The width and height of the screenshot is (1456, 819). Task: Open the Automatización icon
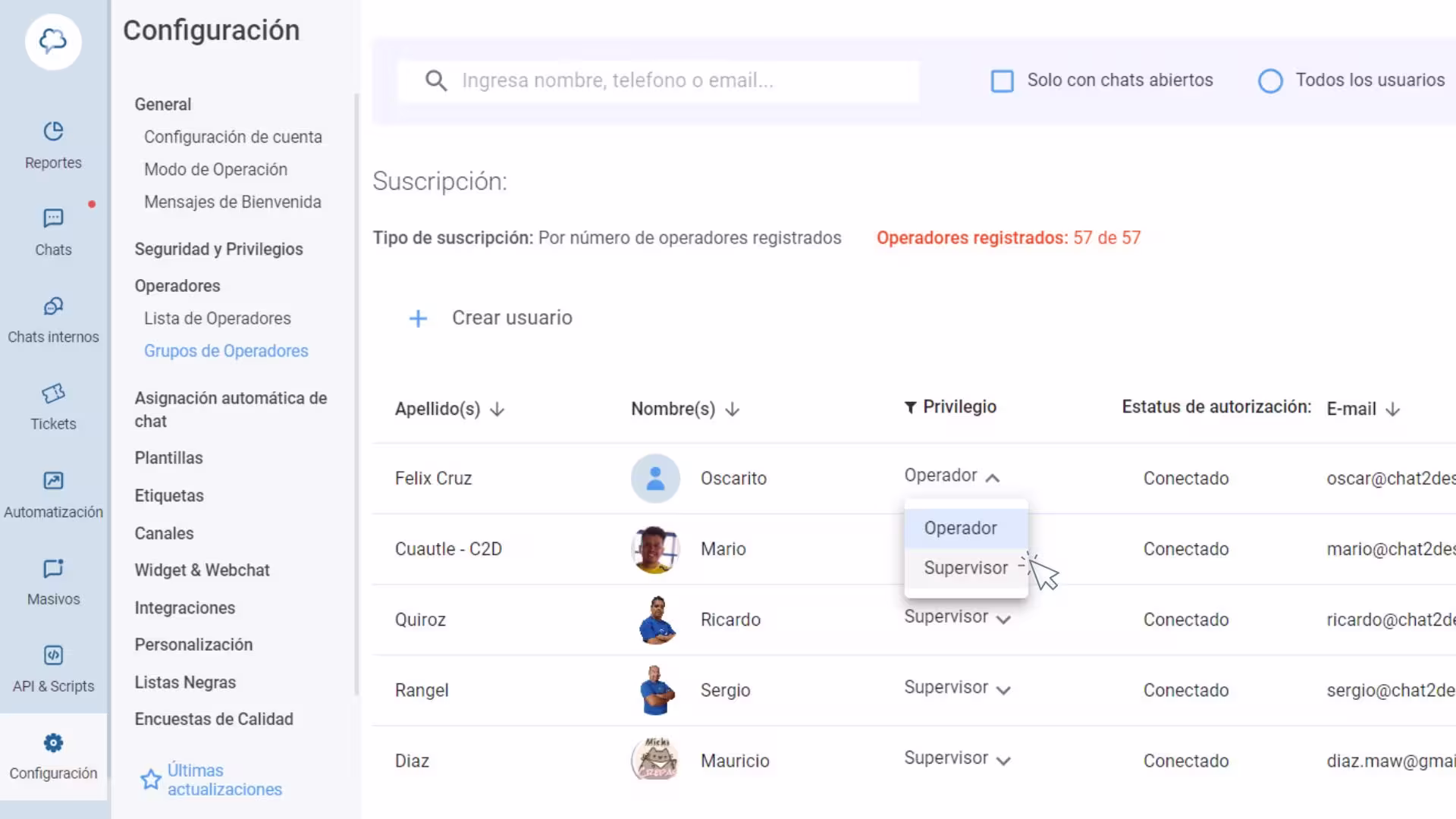click(53, 481)
